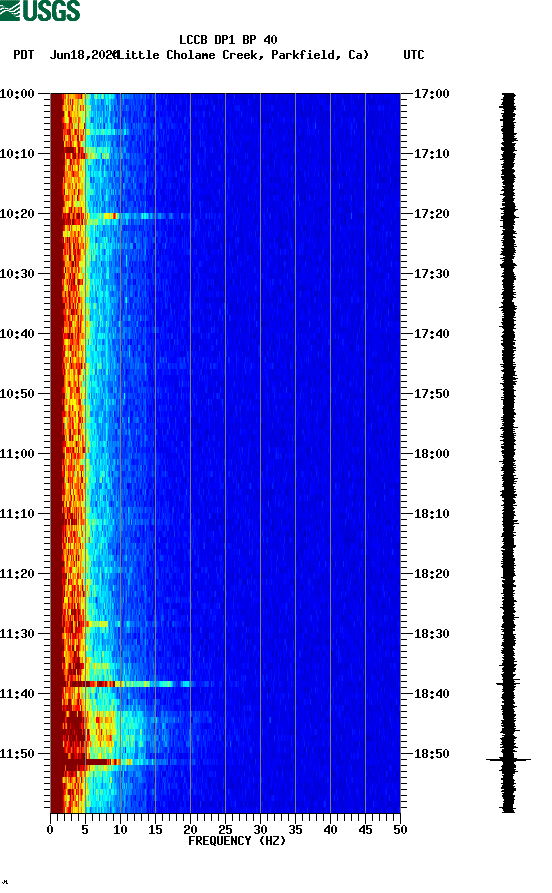Click the "20" frequency axis label
This screenshot has height=893, width=552.
(x=190, y=830)
